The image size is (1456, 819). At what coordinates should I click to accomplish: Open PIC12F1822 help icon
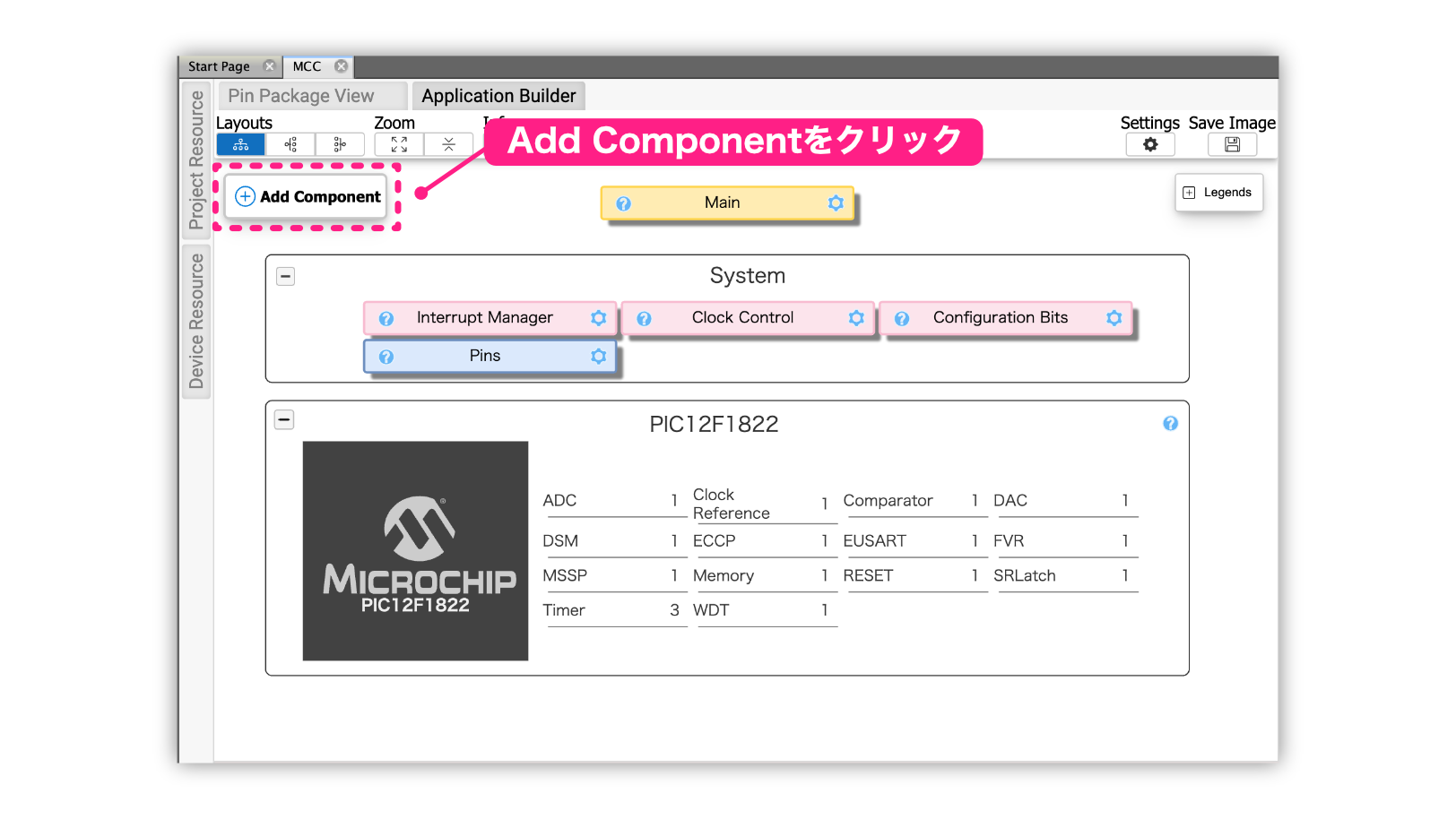tap(1170, 424)
